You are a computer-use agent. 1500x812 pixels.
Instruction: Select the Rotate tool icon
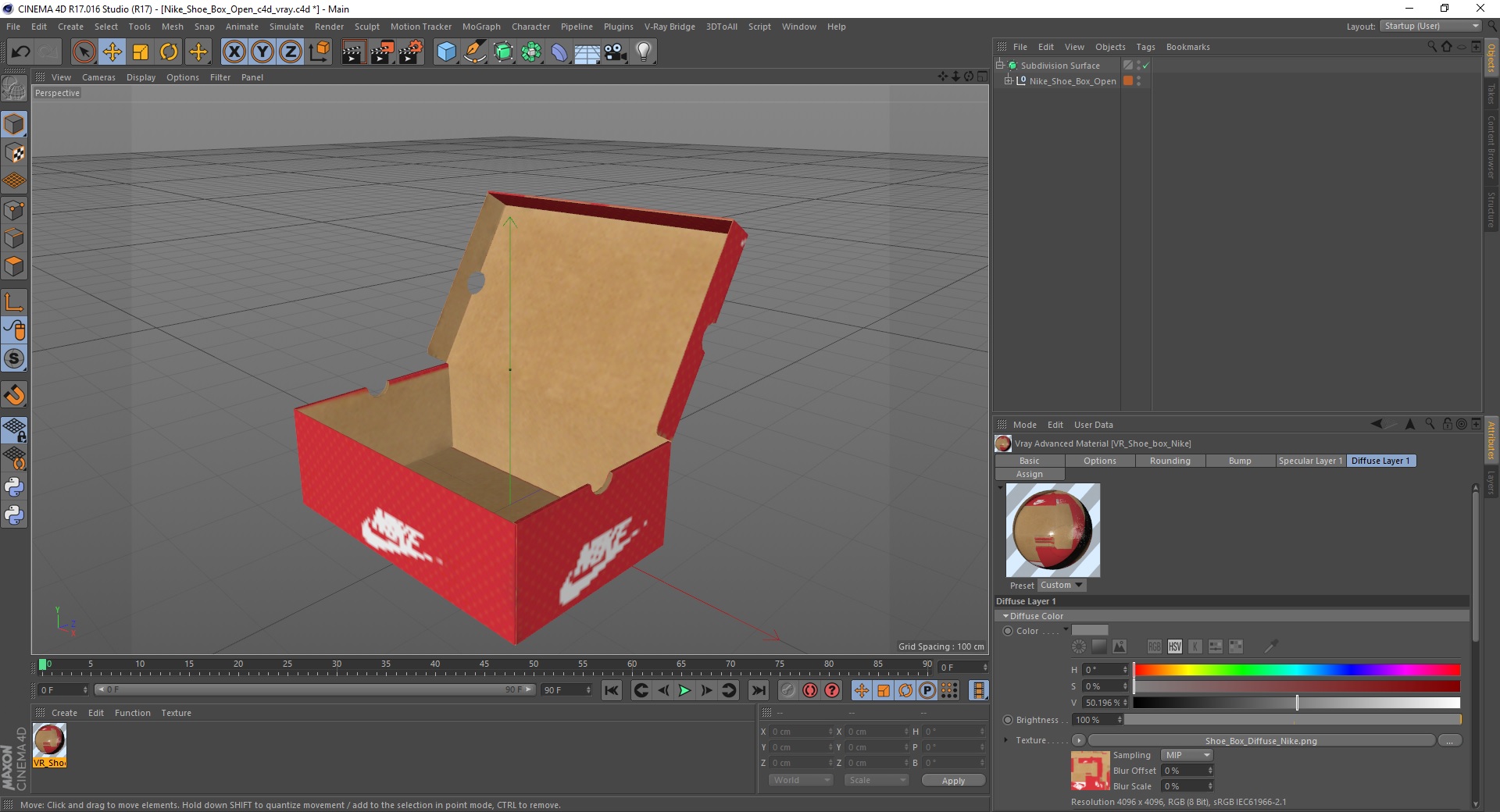[x=169, y=52]
